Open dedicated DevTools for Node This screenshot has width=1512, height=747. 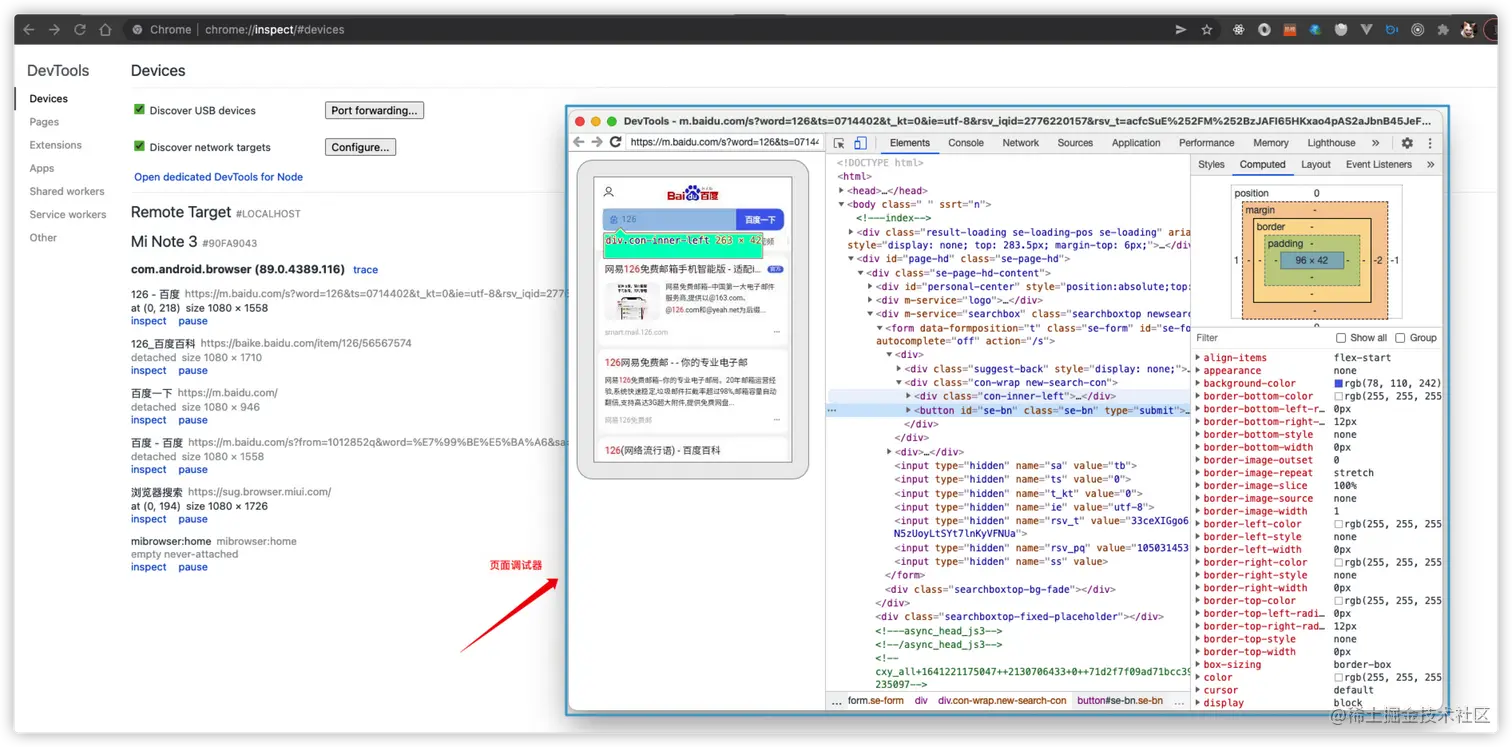click(218, 177)
